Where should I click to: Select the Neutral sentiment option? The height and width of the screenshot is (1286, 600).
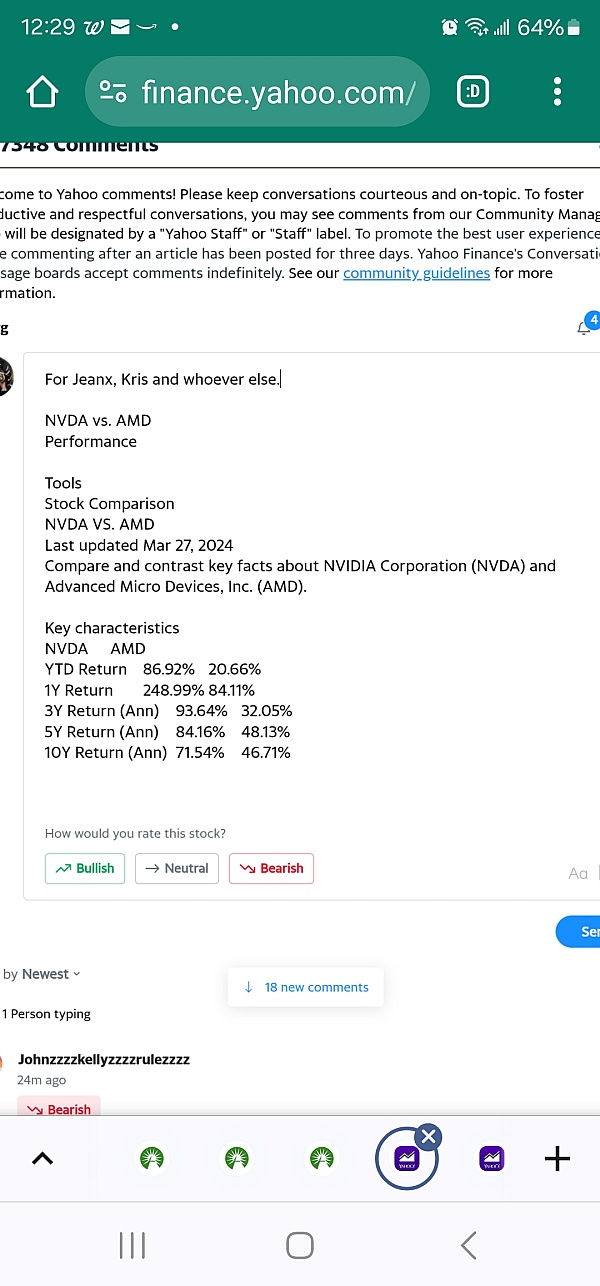click(177, 868)
